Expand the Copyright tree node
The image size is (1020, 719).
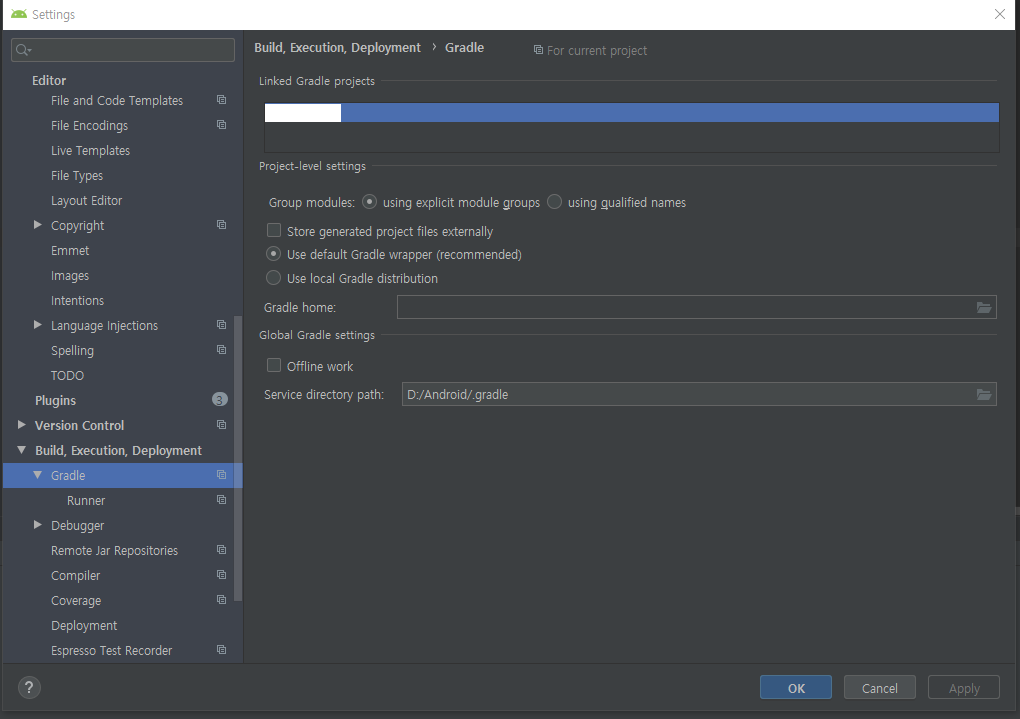coord(38,224)
